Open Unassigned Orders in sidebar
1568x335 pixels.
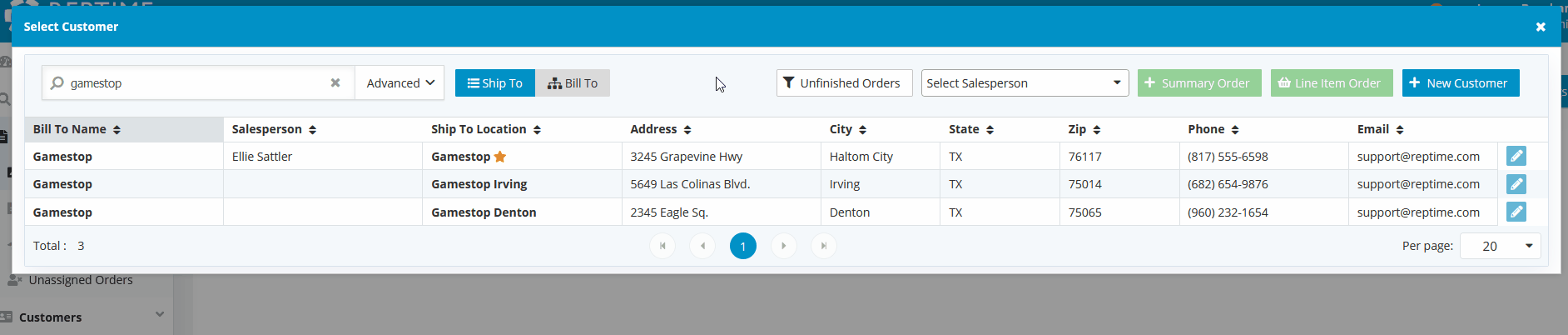coord(81,280)
